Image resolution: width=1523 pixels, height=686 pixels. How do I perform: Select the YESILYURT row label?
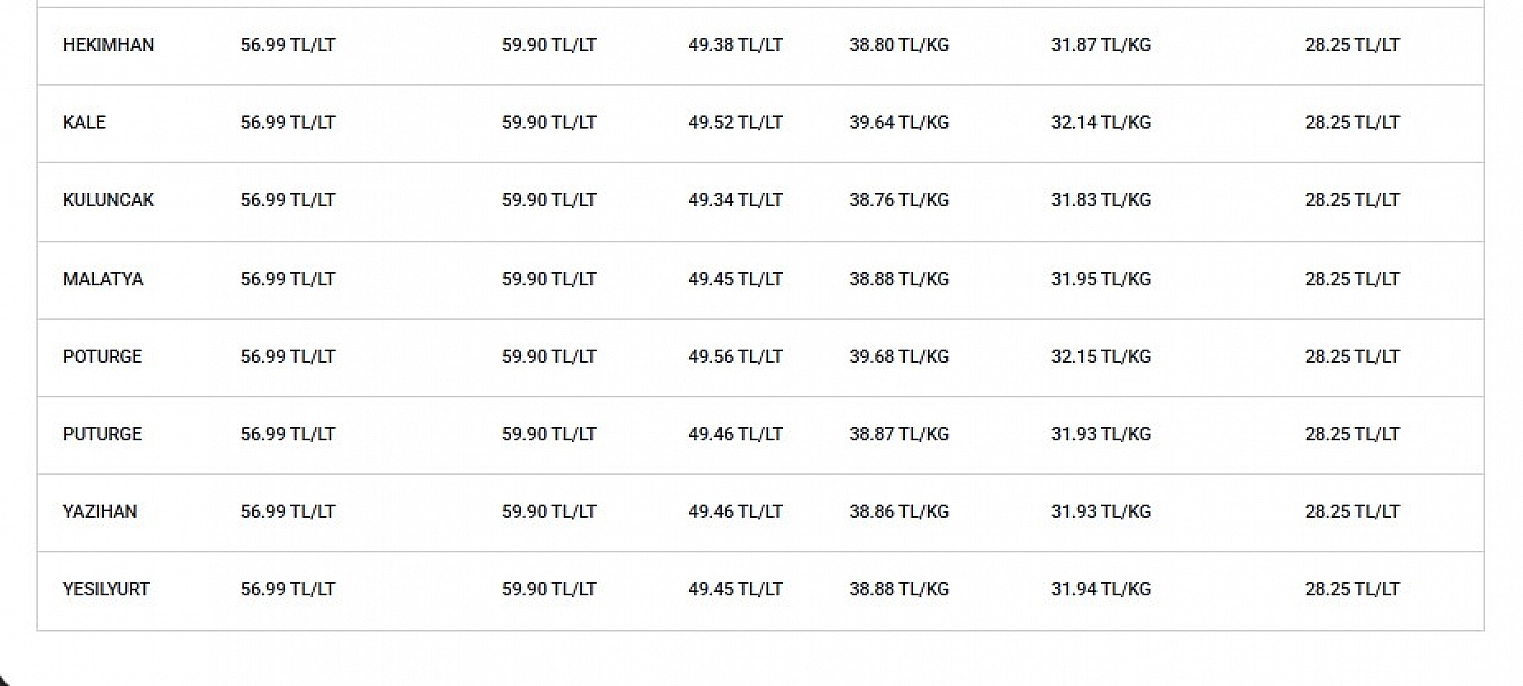pyautogui.click(x=106, y=589)
